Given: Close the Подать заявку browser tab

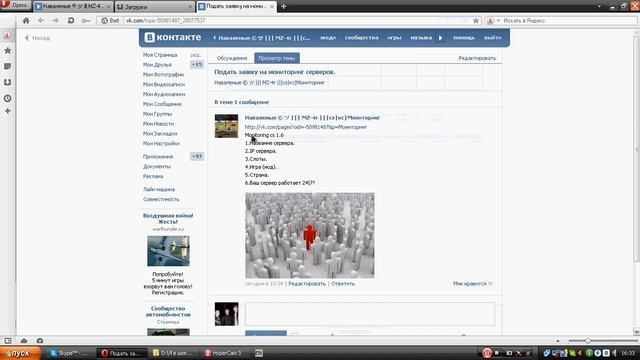Looking at the screenshot, I should tap(272, 7).
